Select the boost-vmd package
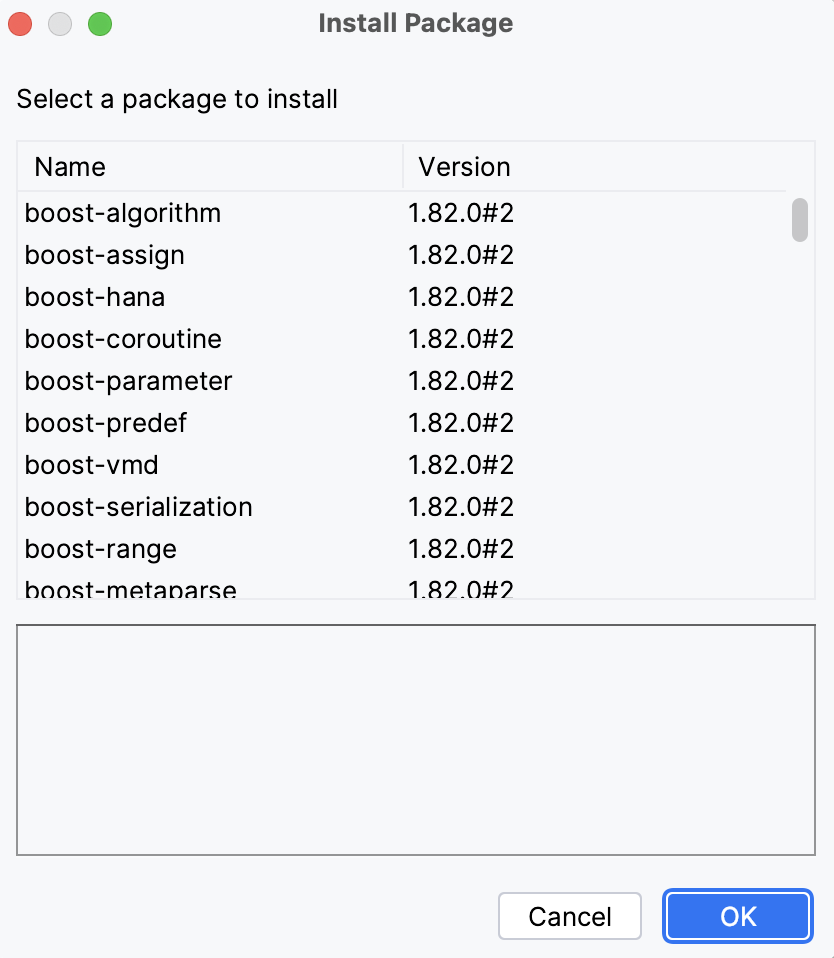 point(91,465)
